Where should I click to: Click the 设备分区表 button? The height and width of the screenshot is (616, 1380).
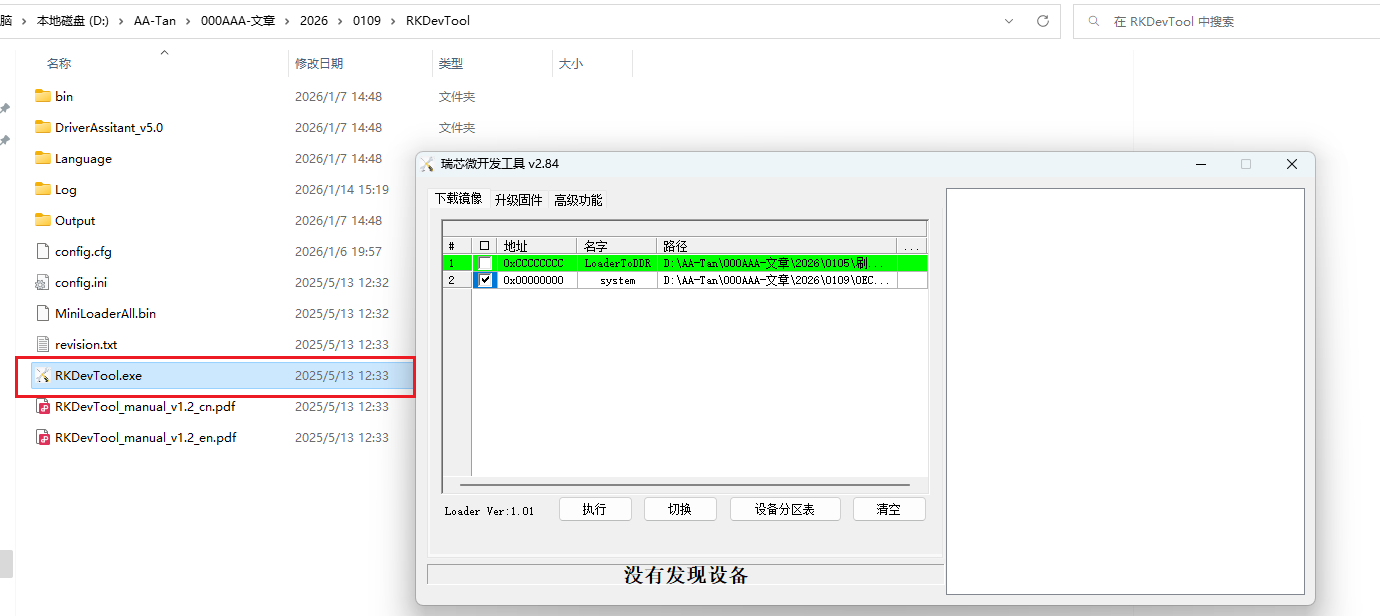(x=784, y=509)
